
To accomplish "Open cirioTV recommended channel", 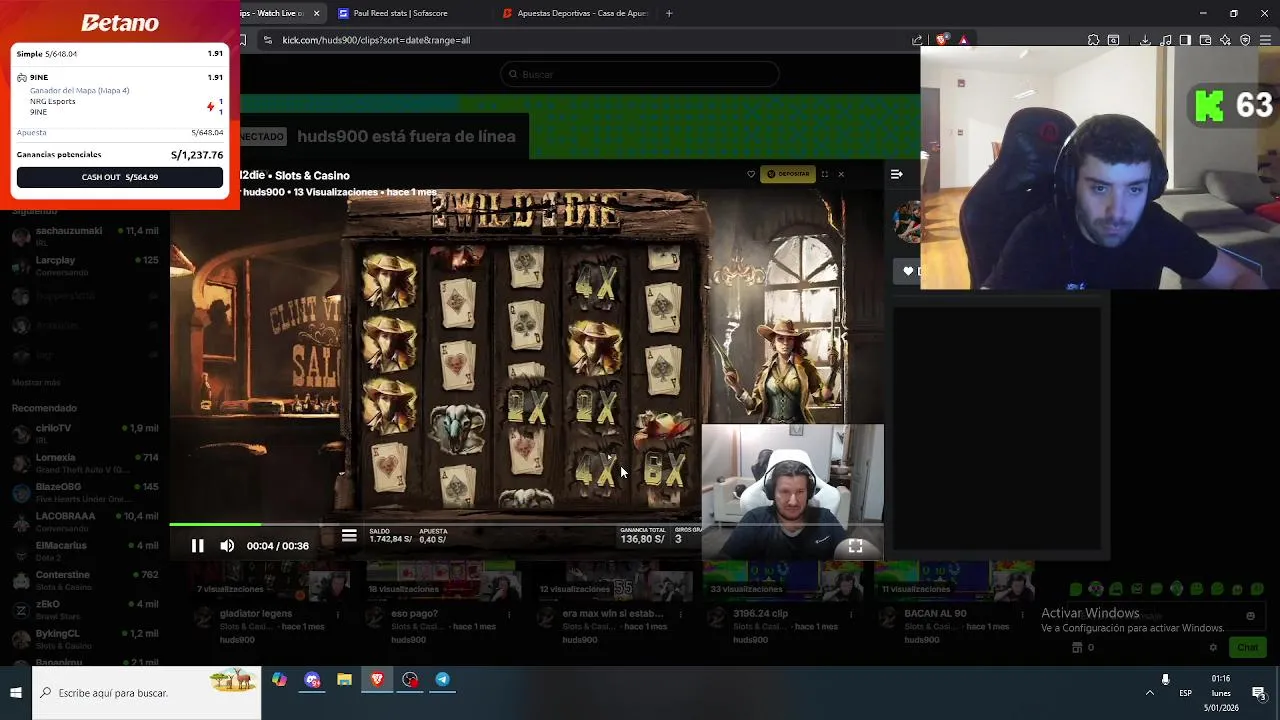I will tap(85, 433).
